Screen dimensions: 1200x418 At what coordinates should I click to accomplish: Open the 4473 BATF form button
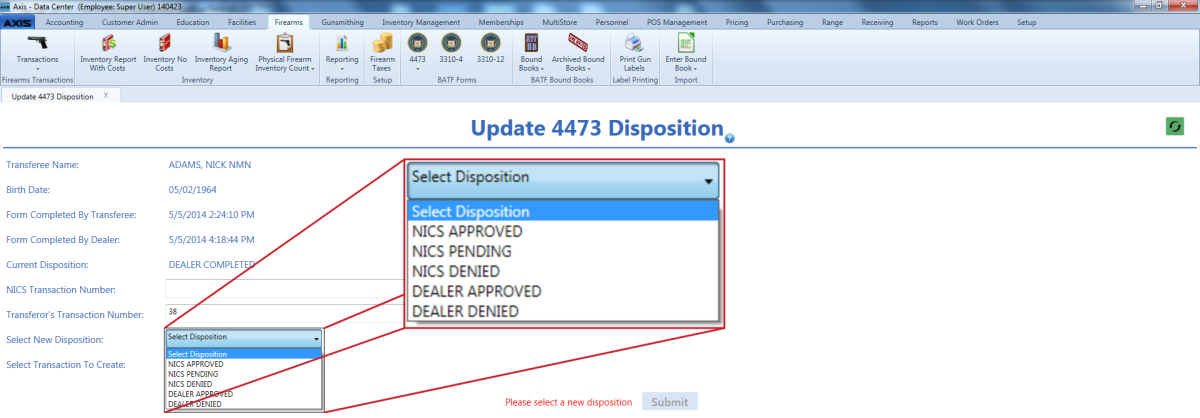(417, 53)
